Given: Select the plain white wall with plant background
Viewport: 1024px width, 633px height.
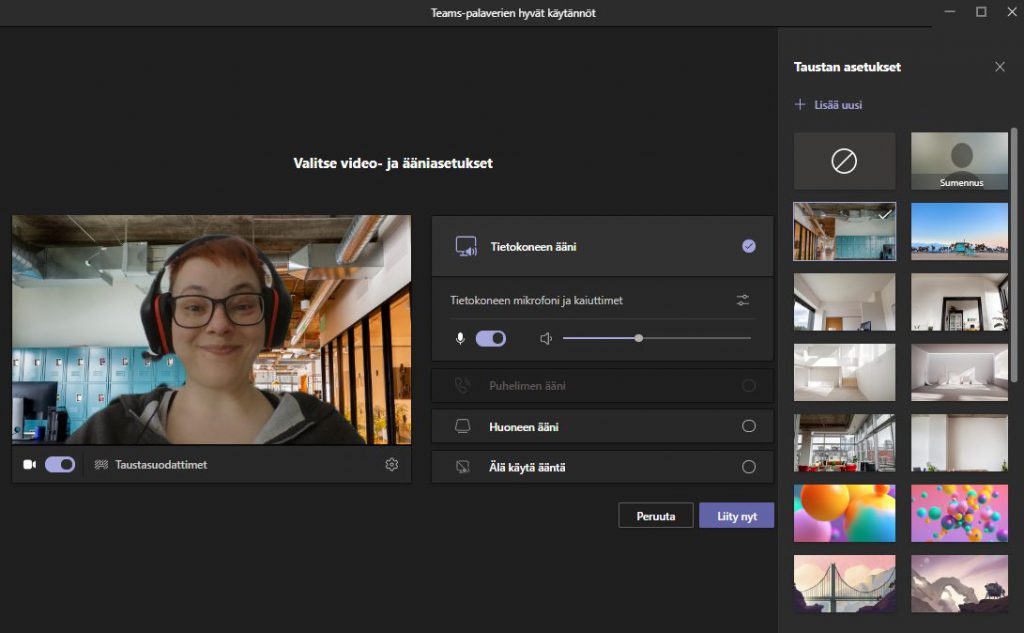Looking at the screenshot, I should click(x=959, y=443).
